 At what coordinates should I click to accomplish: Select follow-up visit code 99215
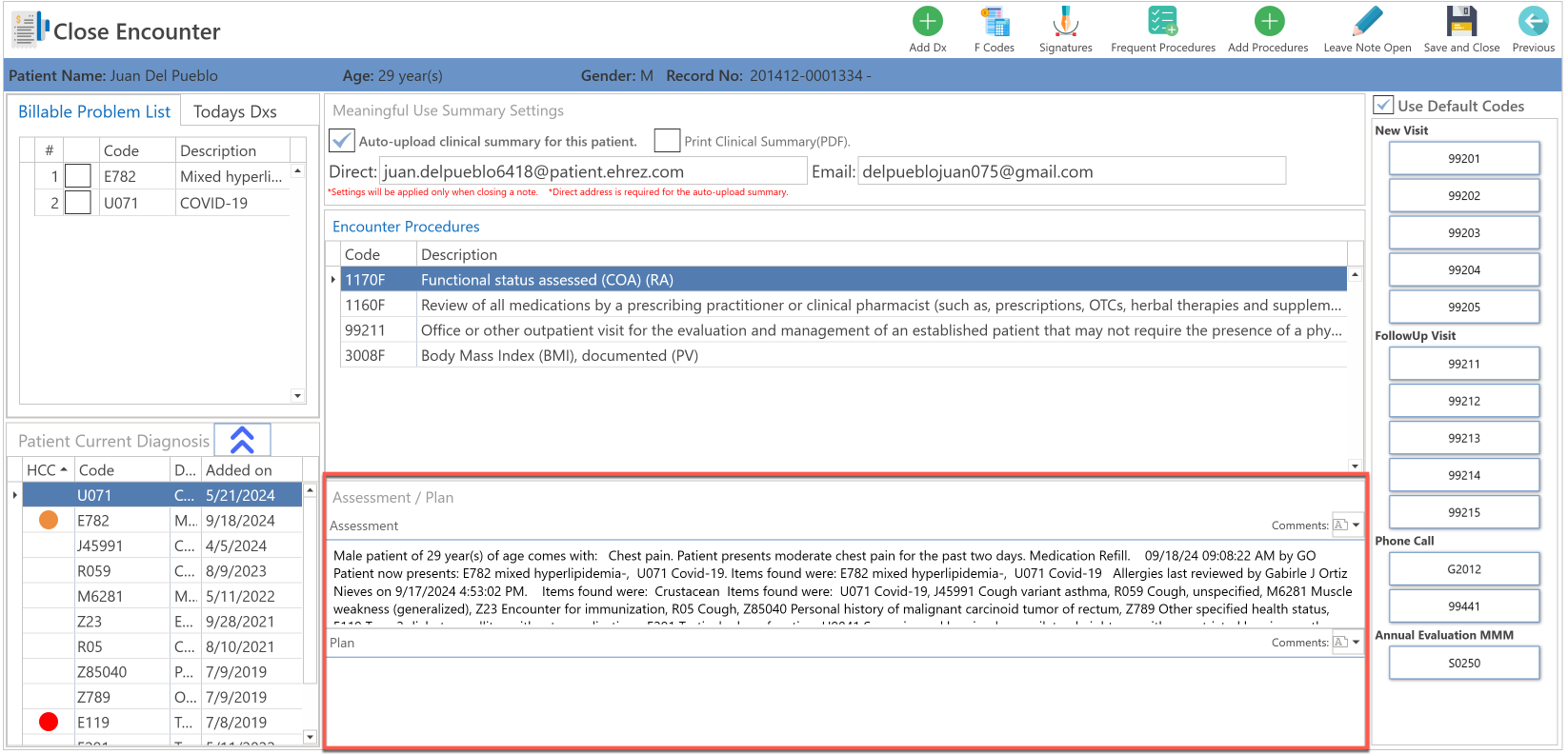tap(1463, 512)
